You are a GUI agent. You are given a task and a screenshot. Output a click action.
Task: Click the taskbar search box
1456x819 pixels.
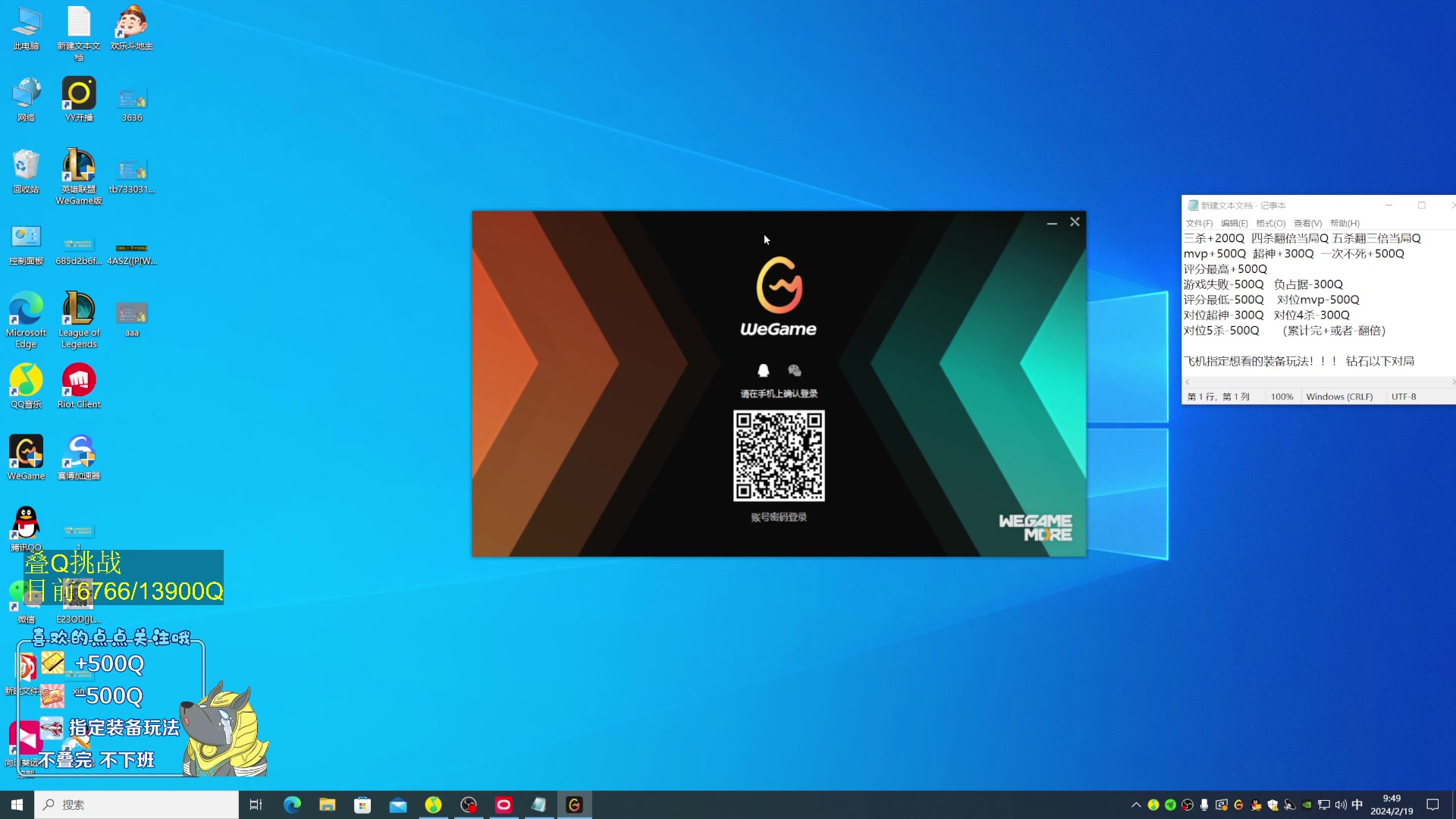(x=136, y=805)
